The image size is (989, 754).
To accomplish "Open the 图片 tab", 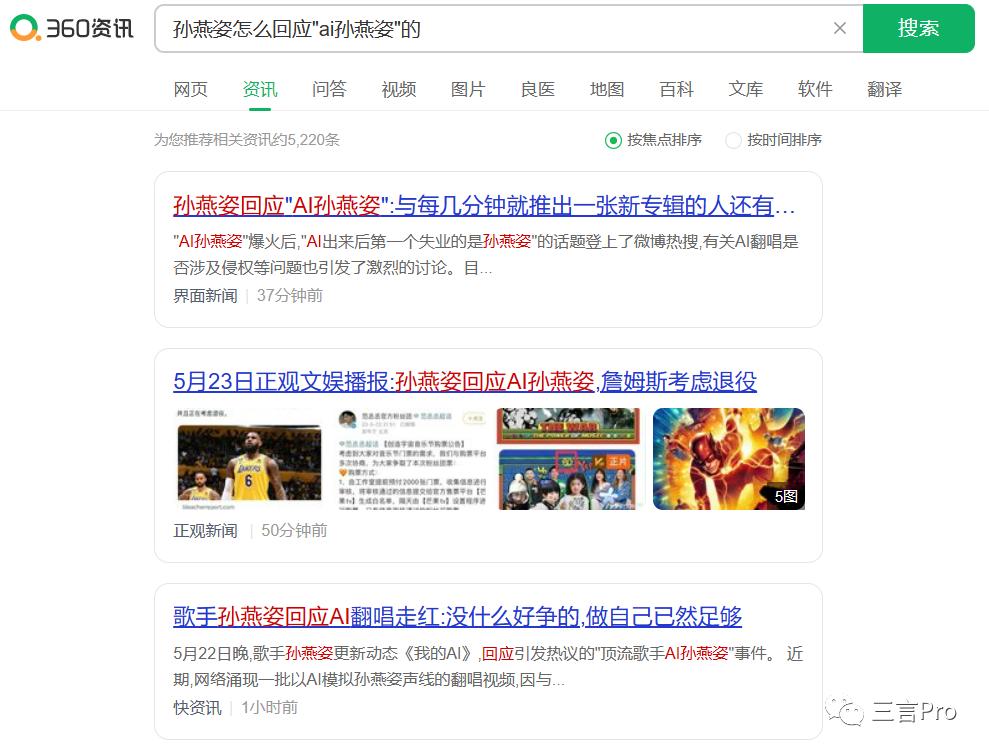I will [x=468, y=90].
